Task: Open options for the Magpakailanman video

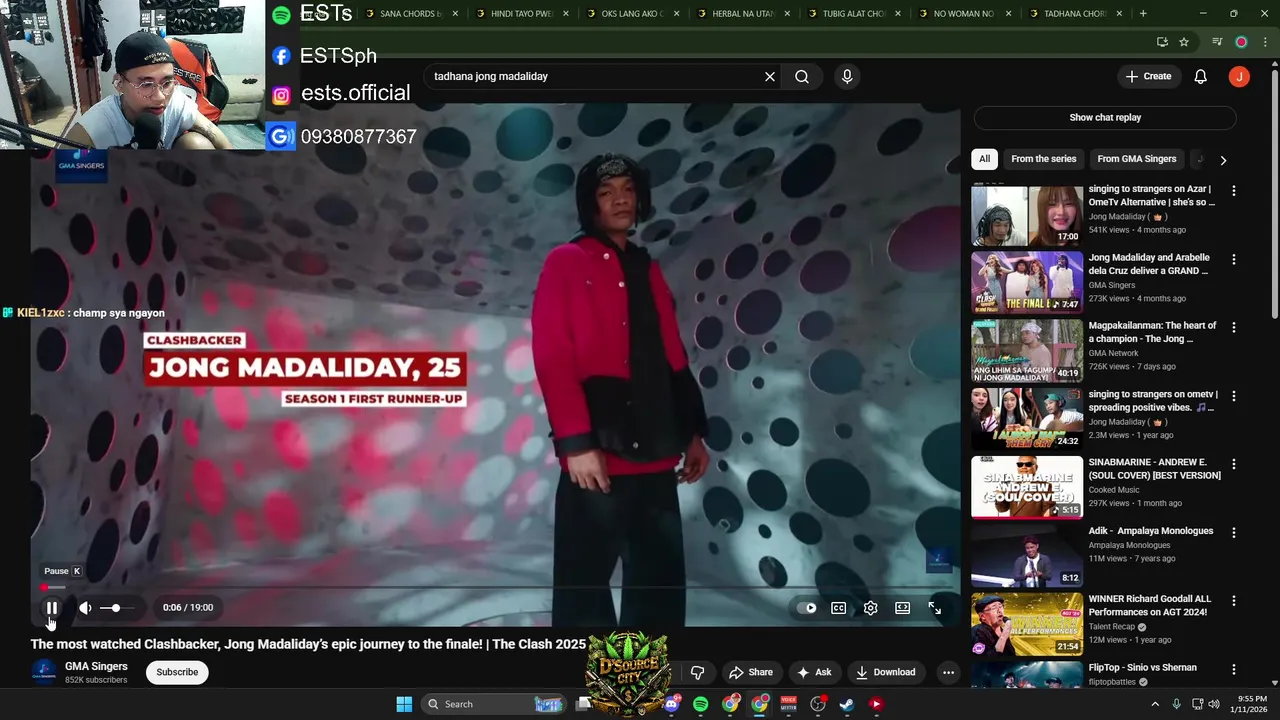Action: tap(1234, 327)
